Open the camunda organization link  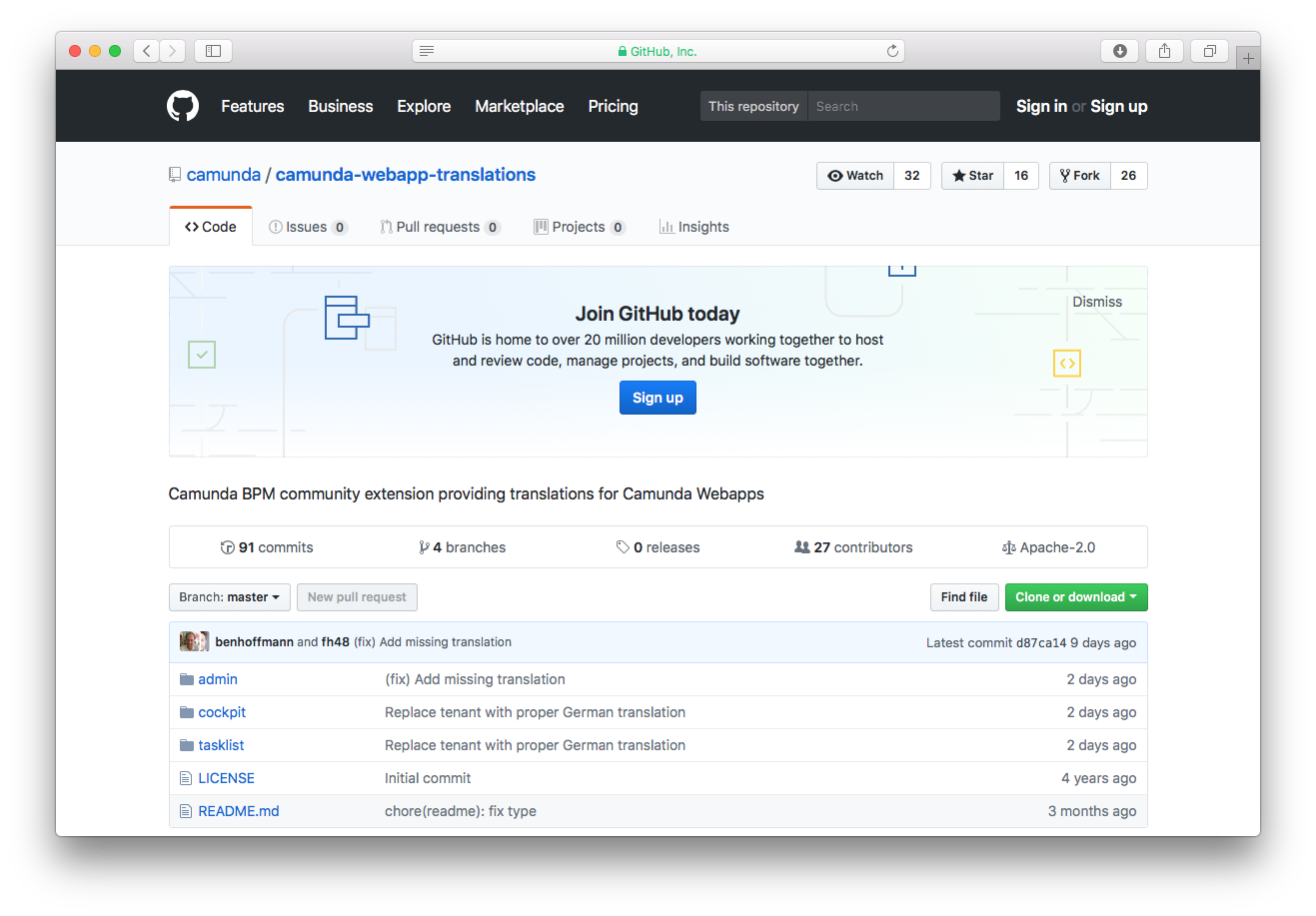[224, 175]
